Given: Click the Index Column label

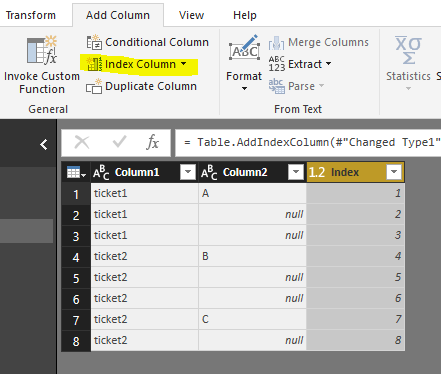Looking at the screenshot, I should click(140, 64).
